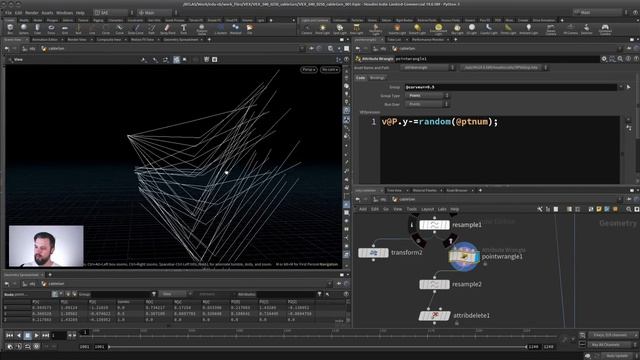Add an Ambient Light from the shelf
The image size is (640, 360).
click(x=528, y=29)
